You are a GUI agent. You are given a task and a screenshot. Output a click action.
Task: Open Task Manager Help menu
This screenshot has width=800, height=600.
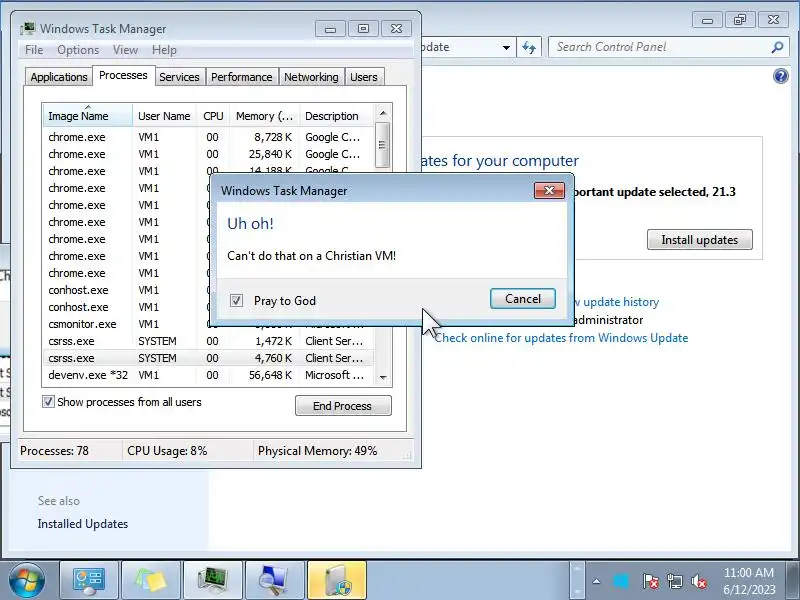point(164,50)
